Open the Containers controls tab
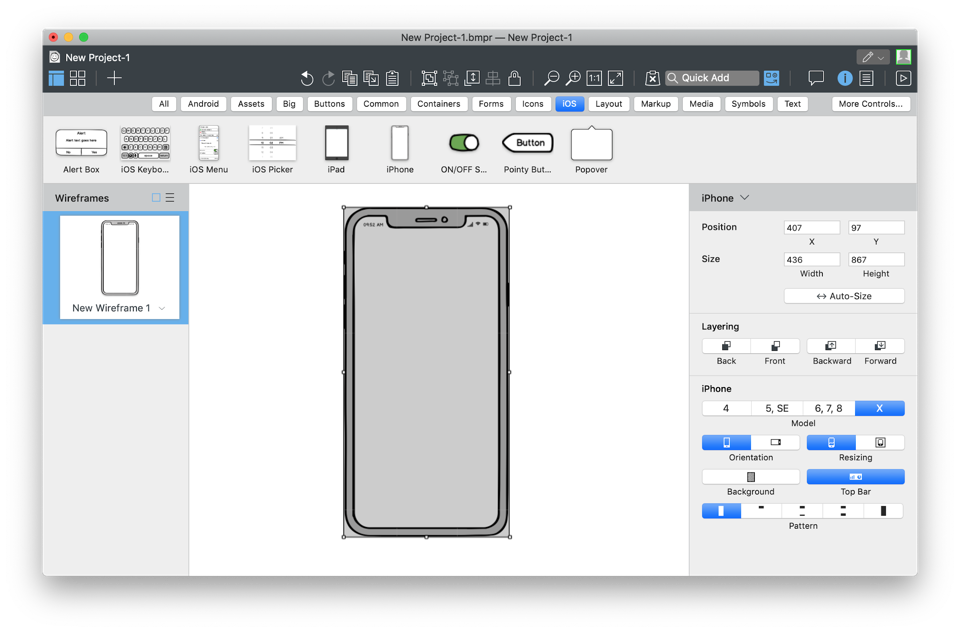Image resolution: width=960 pixels, height=632 pixels. point(439,104)
